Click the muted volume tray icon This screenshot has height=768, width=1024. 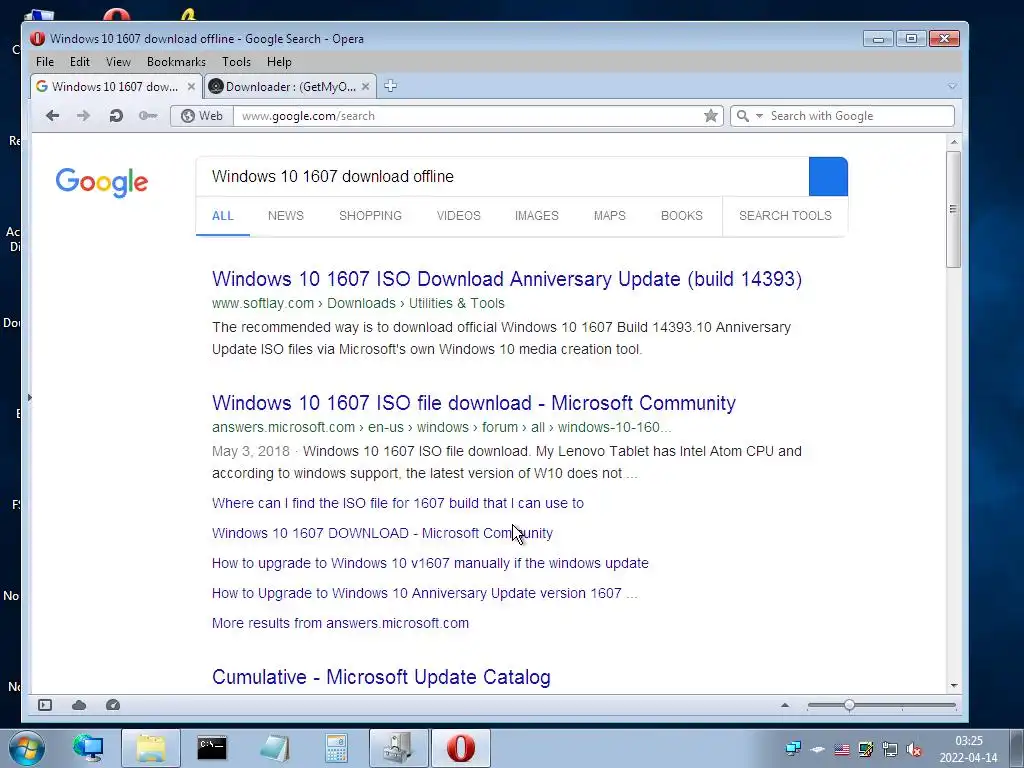point(914,750)
